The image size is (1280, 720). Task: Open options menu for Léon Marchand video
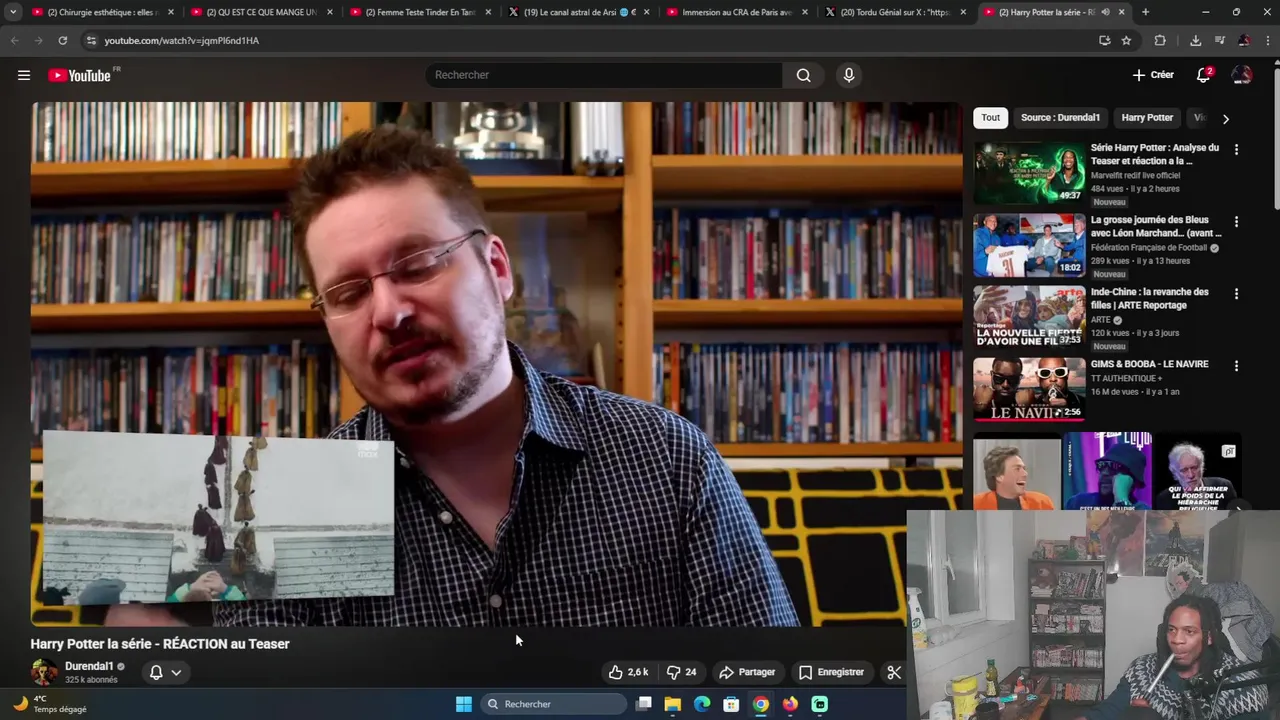tap(1236, 222)
